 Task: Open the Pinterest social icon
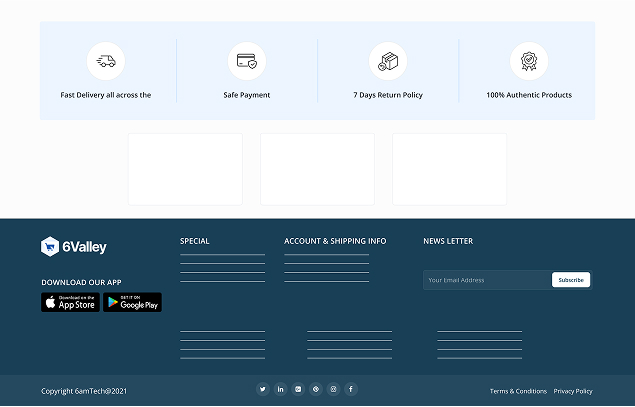click(316, 389)
